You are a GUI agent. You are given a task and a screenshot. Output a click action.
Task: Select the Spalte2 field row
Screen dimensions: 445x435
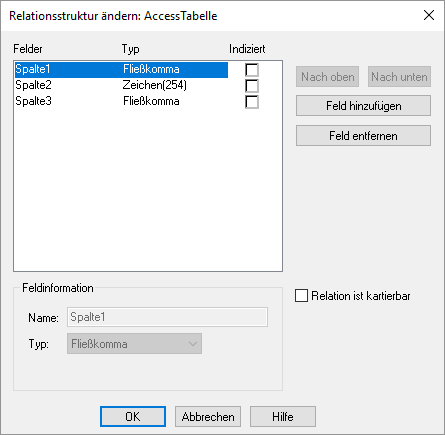(121, 85)
